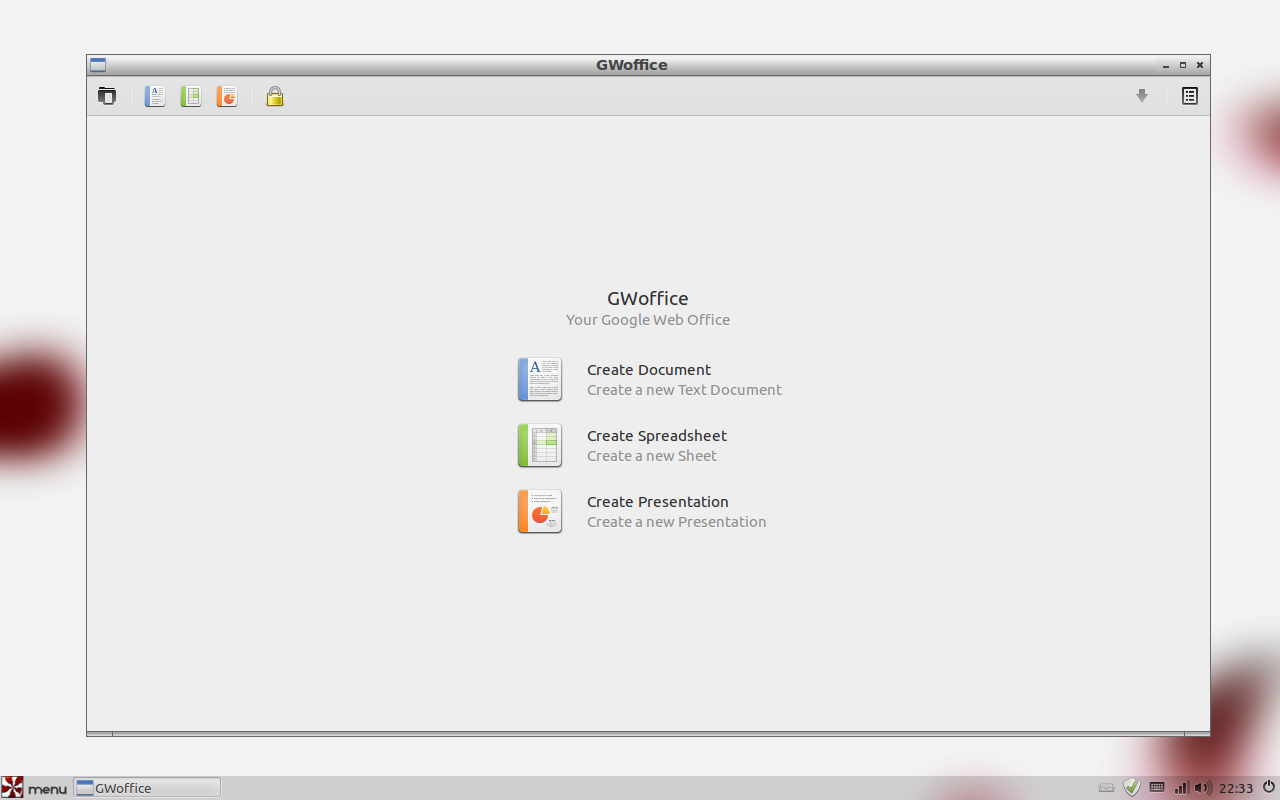
Task: Open the taskbar menu button
Action: 35,788
